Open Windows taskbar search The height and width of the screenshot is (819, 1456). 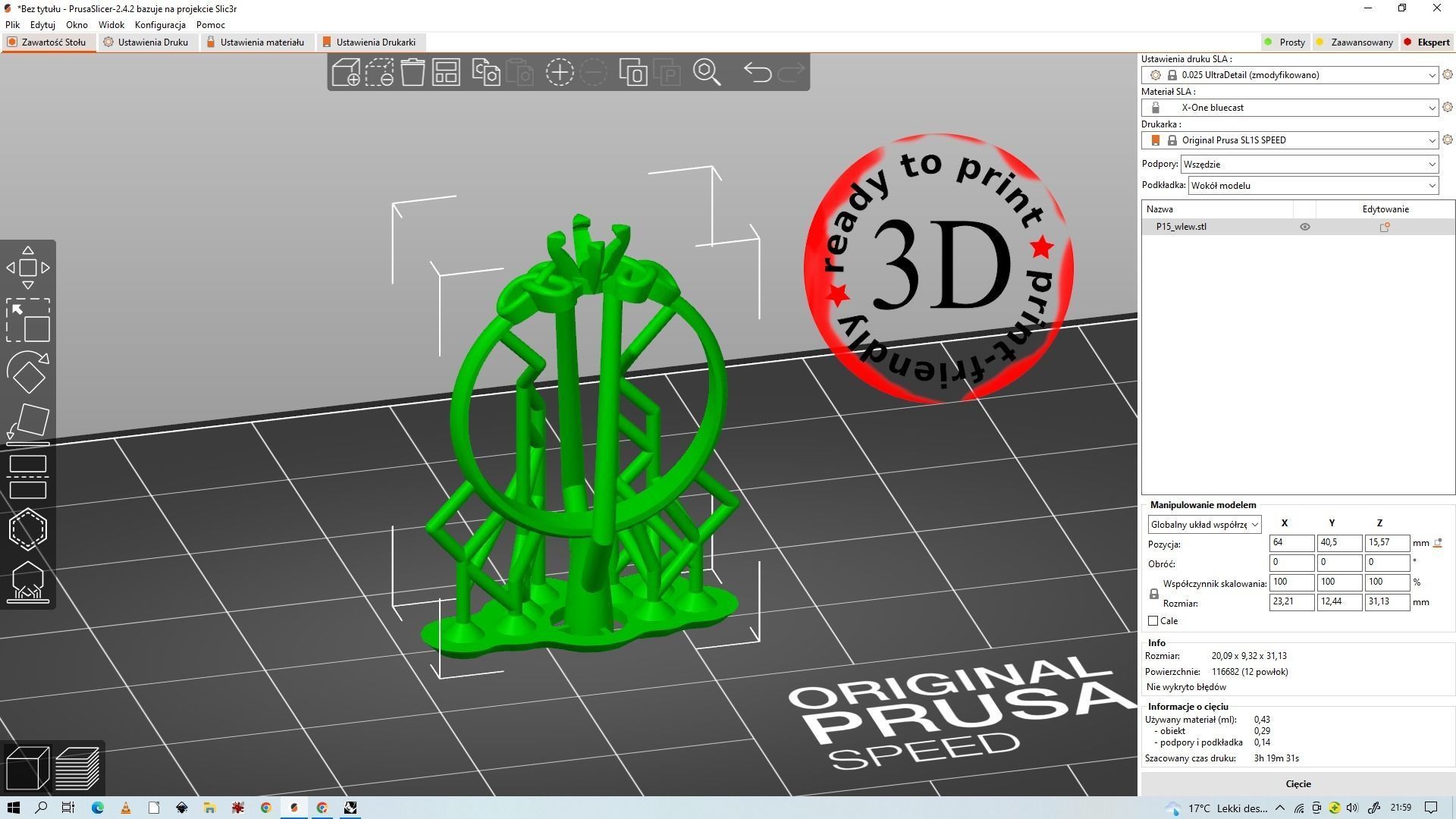42,808
